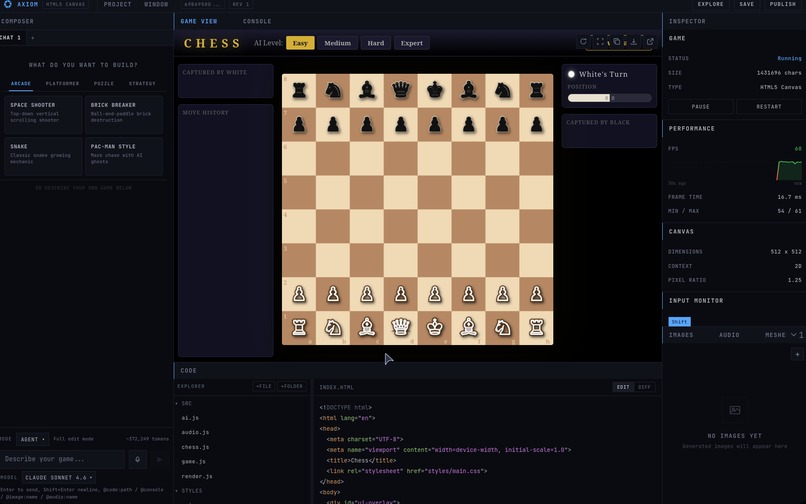This screenshot has width=806, height=504.
Task: Choose the Pac-Man Style template card
Action: click(x=124, y=156)
